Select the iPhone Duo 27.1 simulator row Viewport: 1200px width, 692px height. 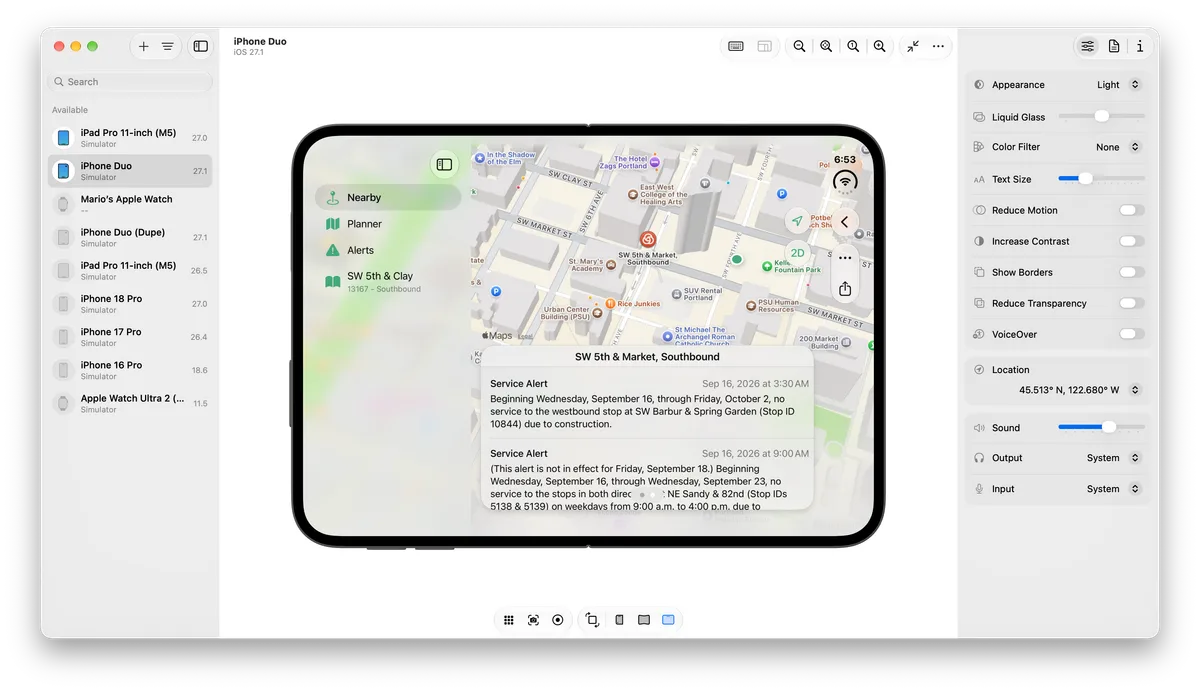[130, 171]
